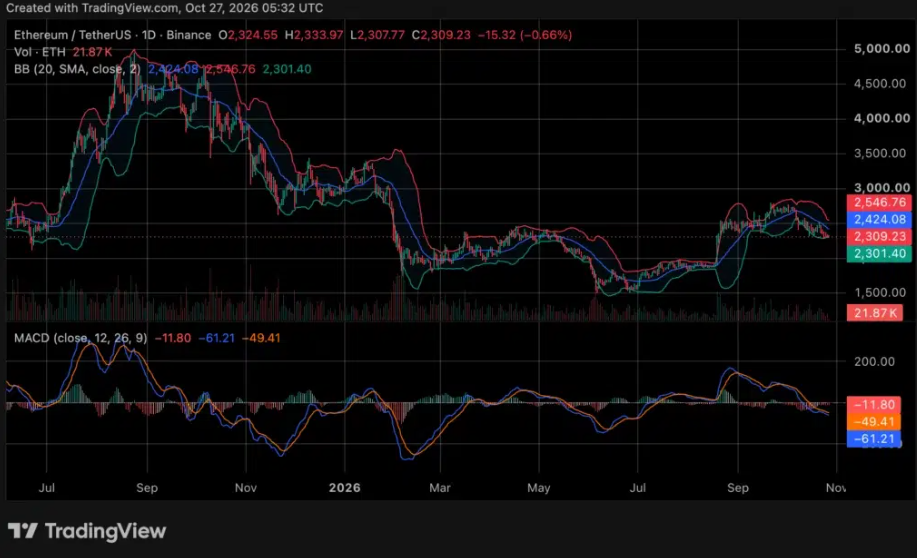Click the TradingView wordmark text
Screen dimensions: 917x558
(105, 531)
